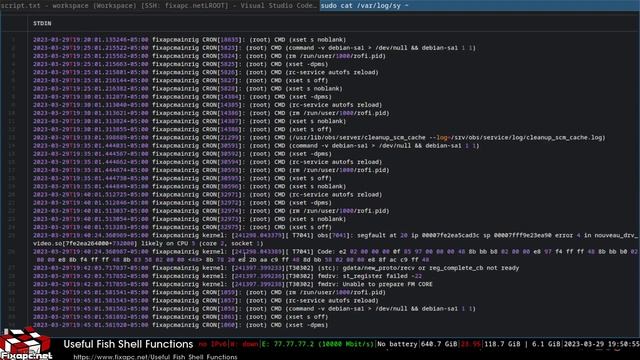Click the '6.1 GiB' memory status entry

pyautogui.click(x=546, y=344)
